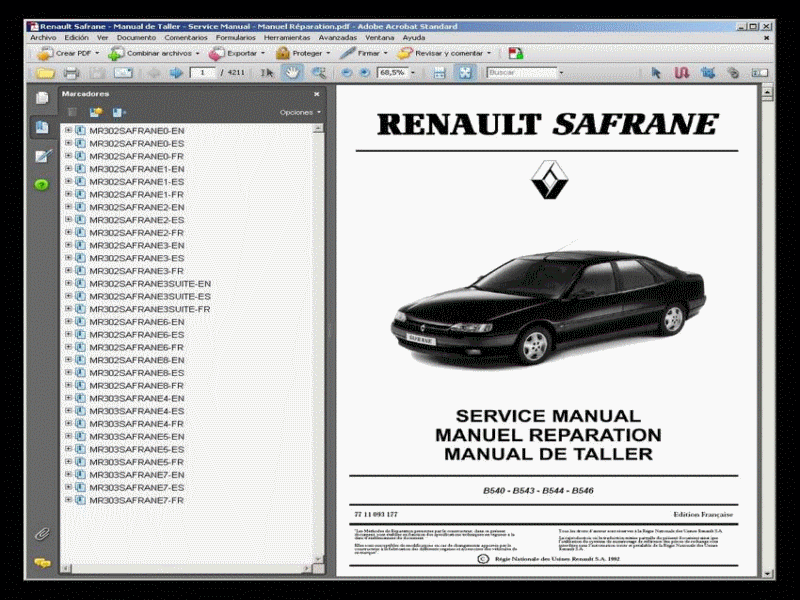
Task: Click the delete bookmark trash icon
Action: (x=72, y=112)
